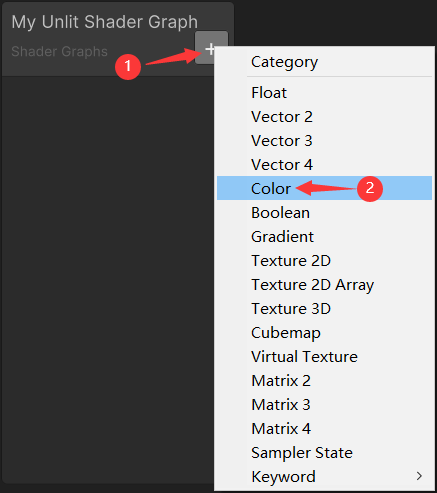The image size is (437, 493).
Task: Select the highlighted Color entry
Action: (324, 188)
